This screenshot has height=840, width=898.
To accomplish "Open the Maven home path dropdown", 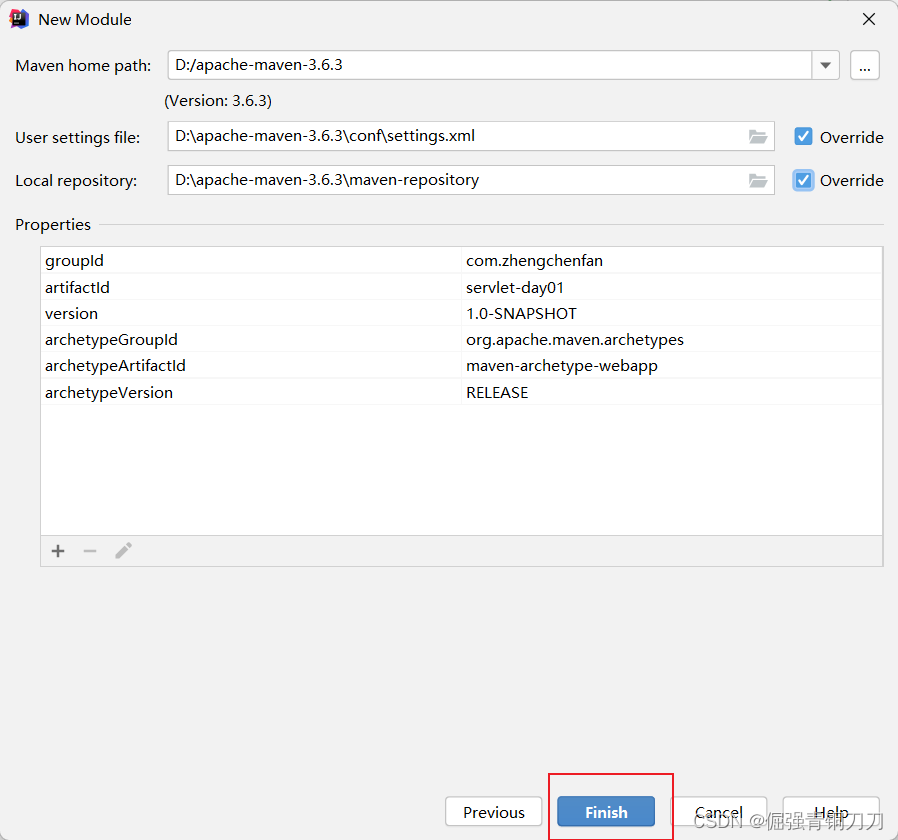I will tap(825, 65).
